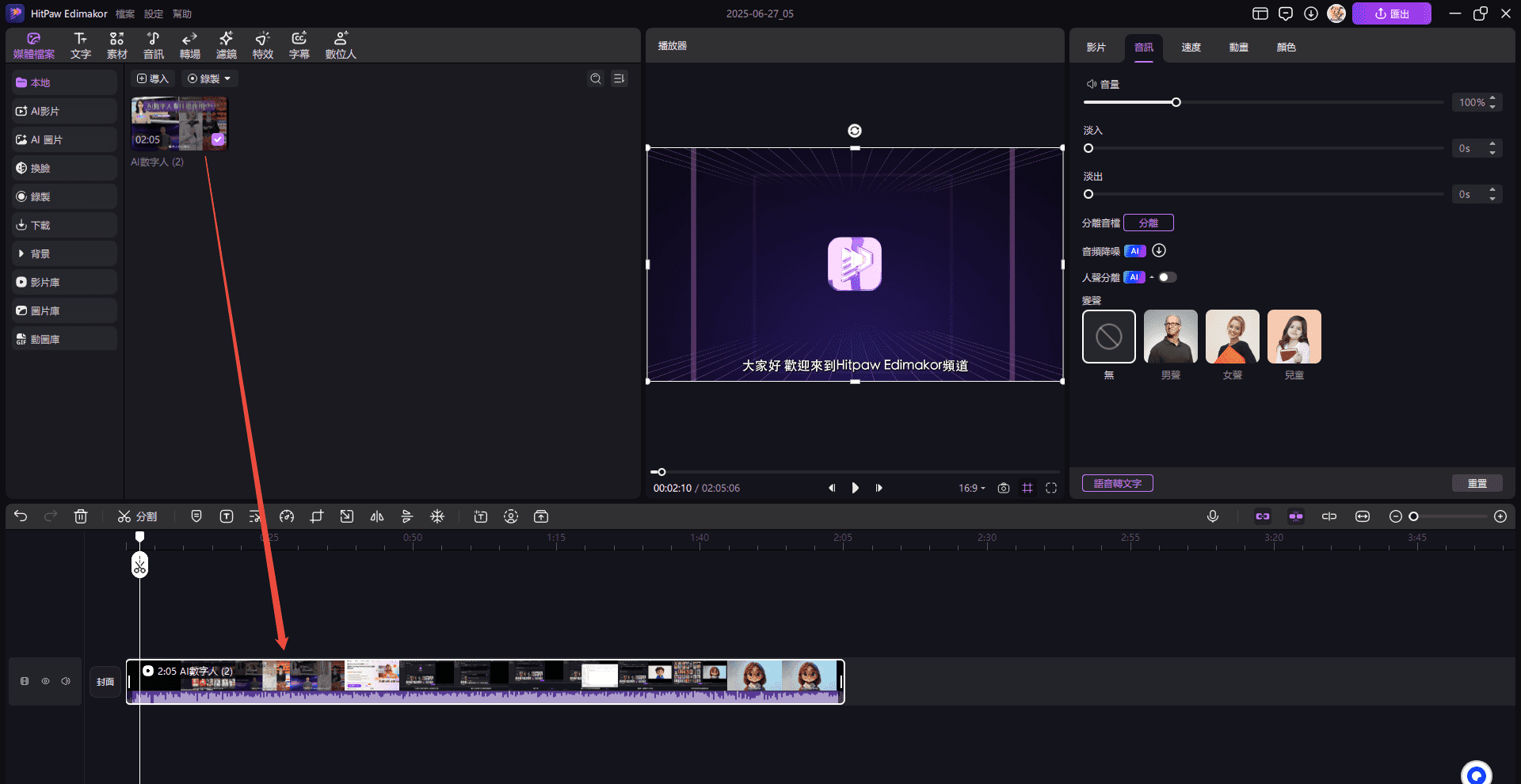
Task: Click the 導入 import button
Action: [x=153, y=78]
